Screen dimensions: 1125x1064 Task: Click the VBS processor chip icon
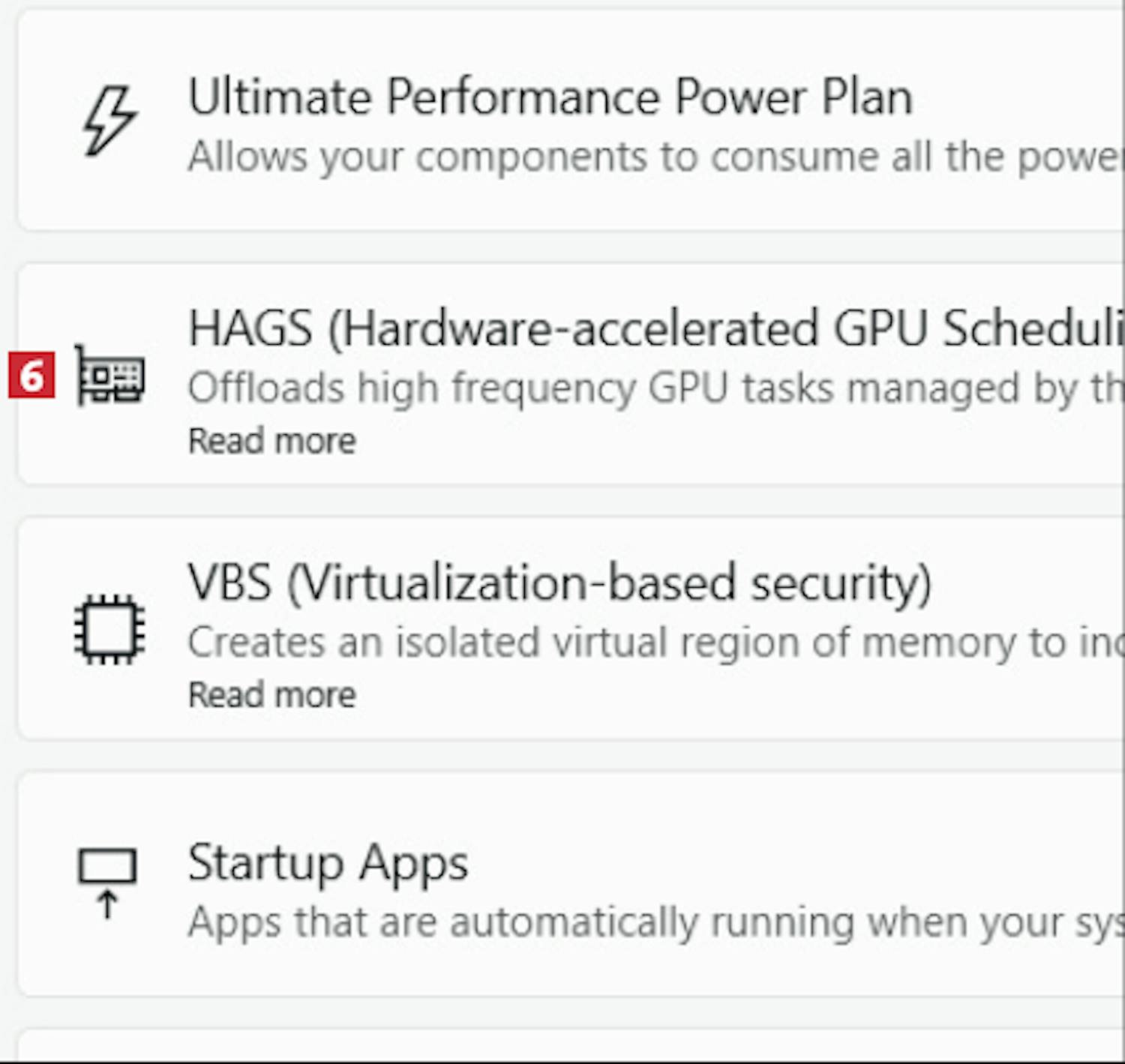(x=109, y=628)
